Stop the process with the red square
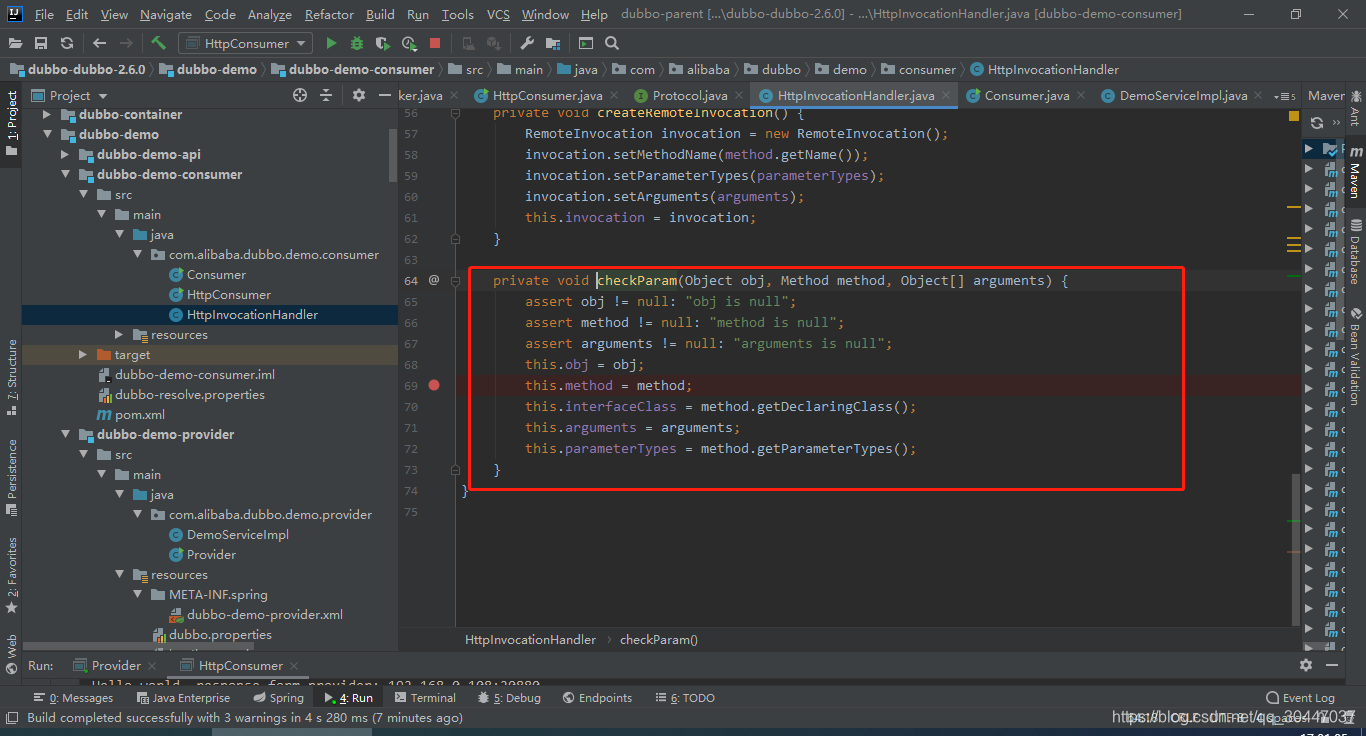Image resolution: width=1366 pixels, height=736 pixels. pyautogui.click(x=434, y=43)
